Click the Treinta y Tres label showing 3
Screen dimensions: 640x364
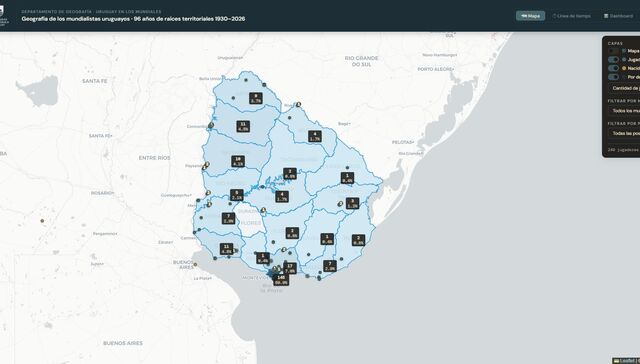pos(352,203)
